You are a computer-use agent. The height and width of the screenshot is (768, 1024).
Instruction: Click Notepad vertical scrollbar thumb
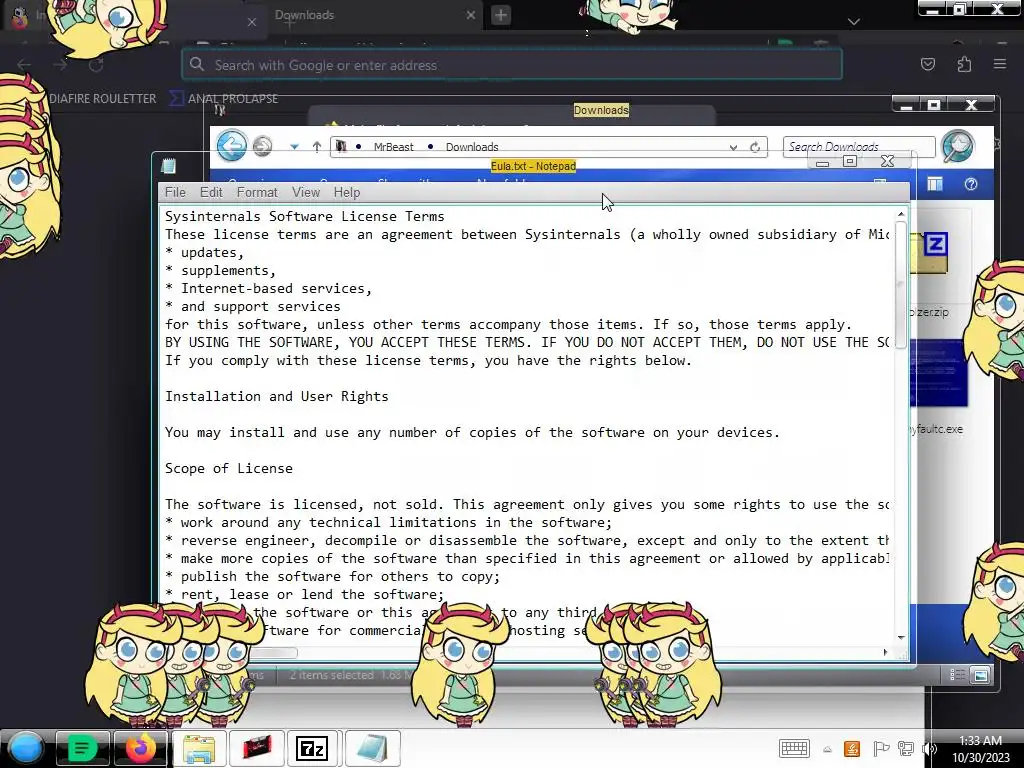click(901, 285)
